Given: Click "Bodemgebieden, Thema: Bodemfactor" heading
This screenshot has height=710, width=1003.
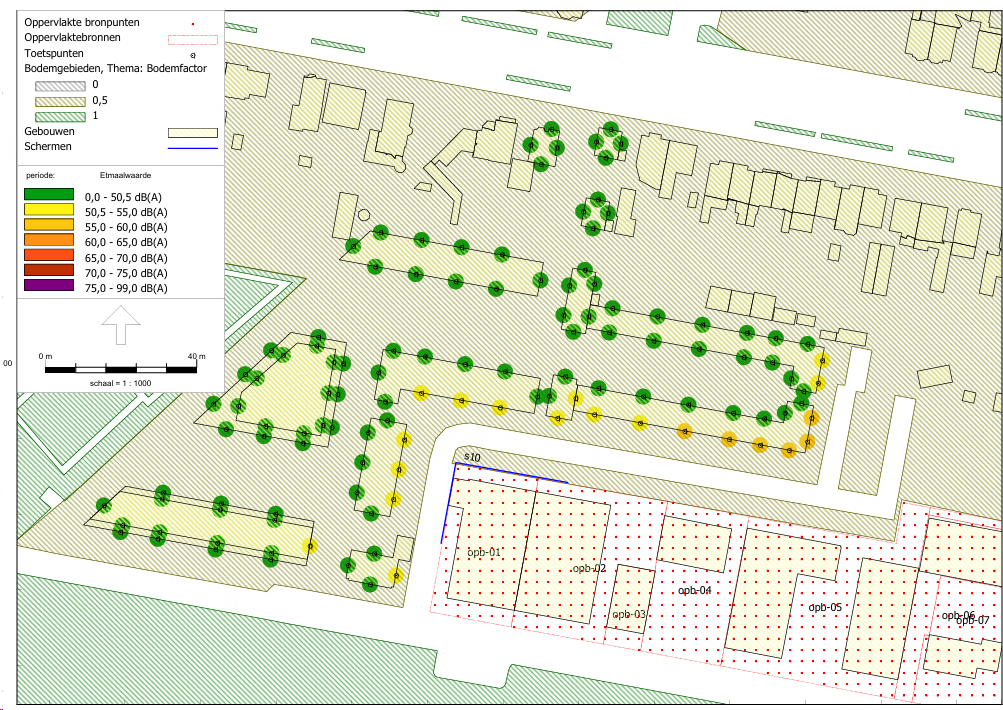Looking at the screenshot, I should (116, 68).
